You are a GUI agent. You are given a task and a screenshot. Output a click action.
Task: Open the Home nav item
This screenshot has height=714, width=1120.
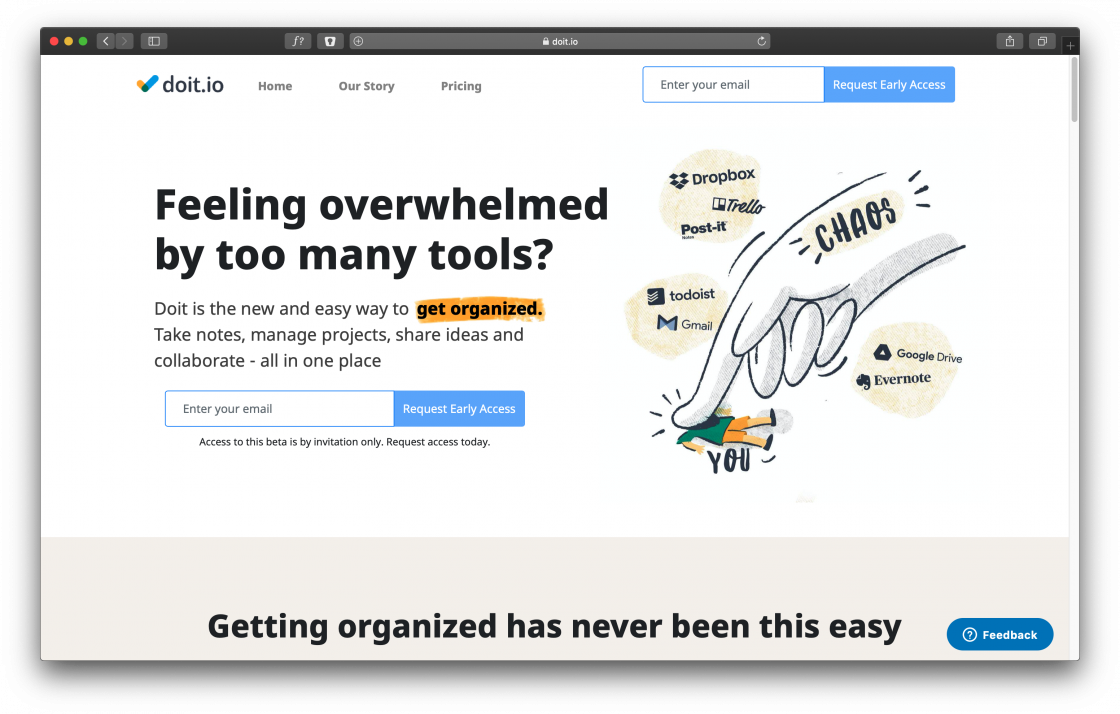pos(275,86)
